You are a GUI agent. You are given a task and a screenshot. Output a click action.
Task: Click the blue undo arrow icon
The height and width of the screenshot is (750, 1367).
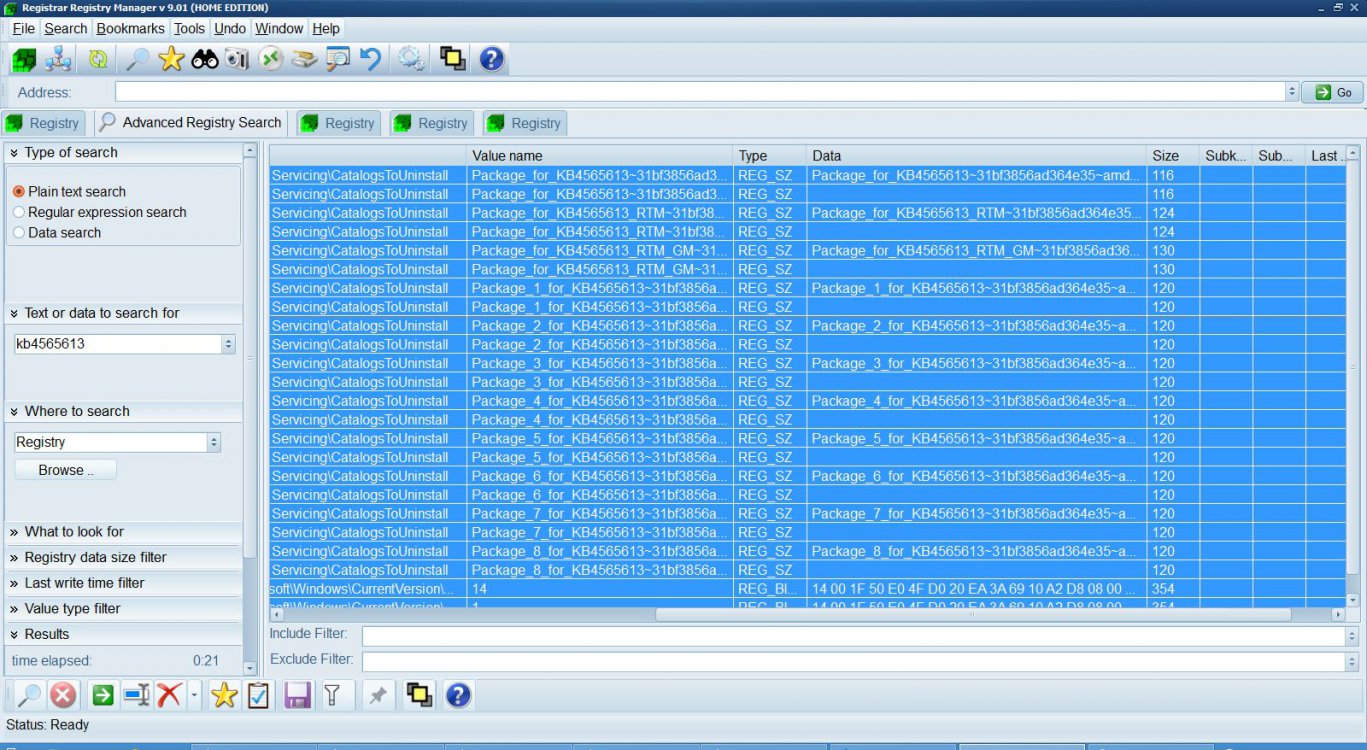click(x=371, y=59)
